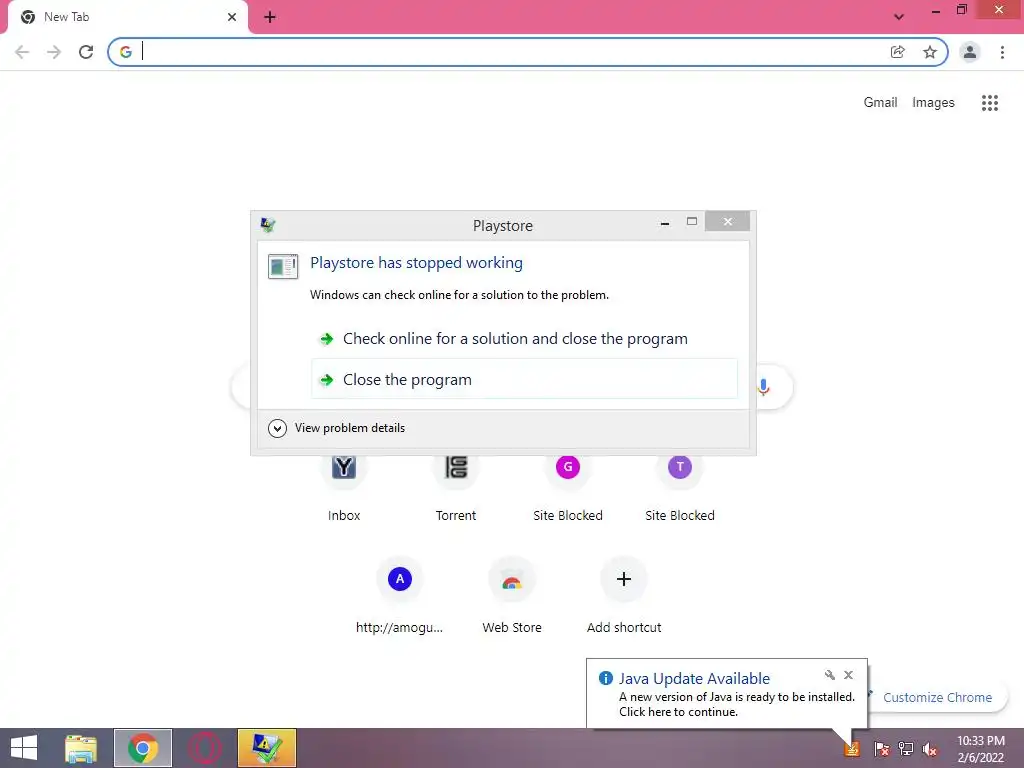The width and height of the screenshot is (1024, 768).
Task: Open the http://amogu... shortcut
Action: [x=400, y=596]
